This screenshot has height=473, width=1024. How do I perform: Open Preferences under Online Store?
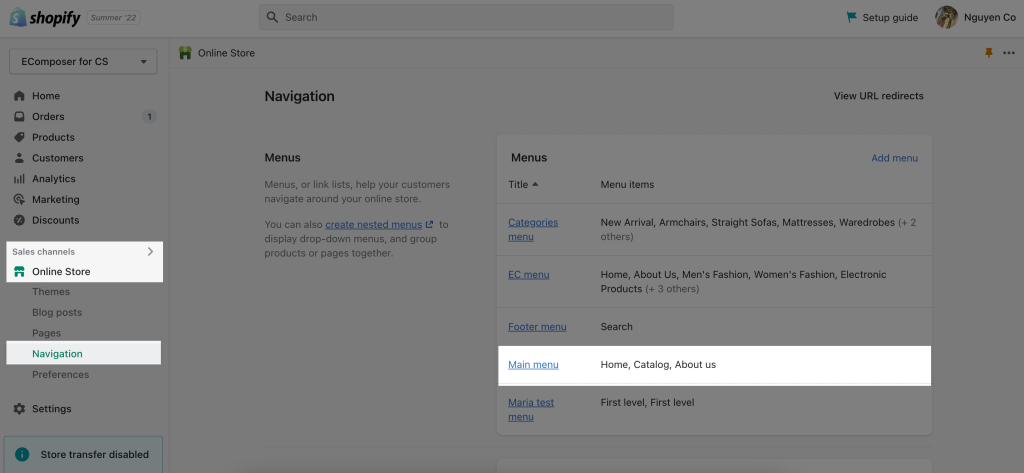(x=61, y=375)
